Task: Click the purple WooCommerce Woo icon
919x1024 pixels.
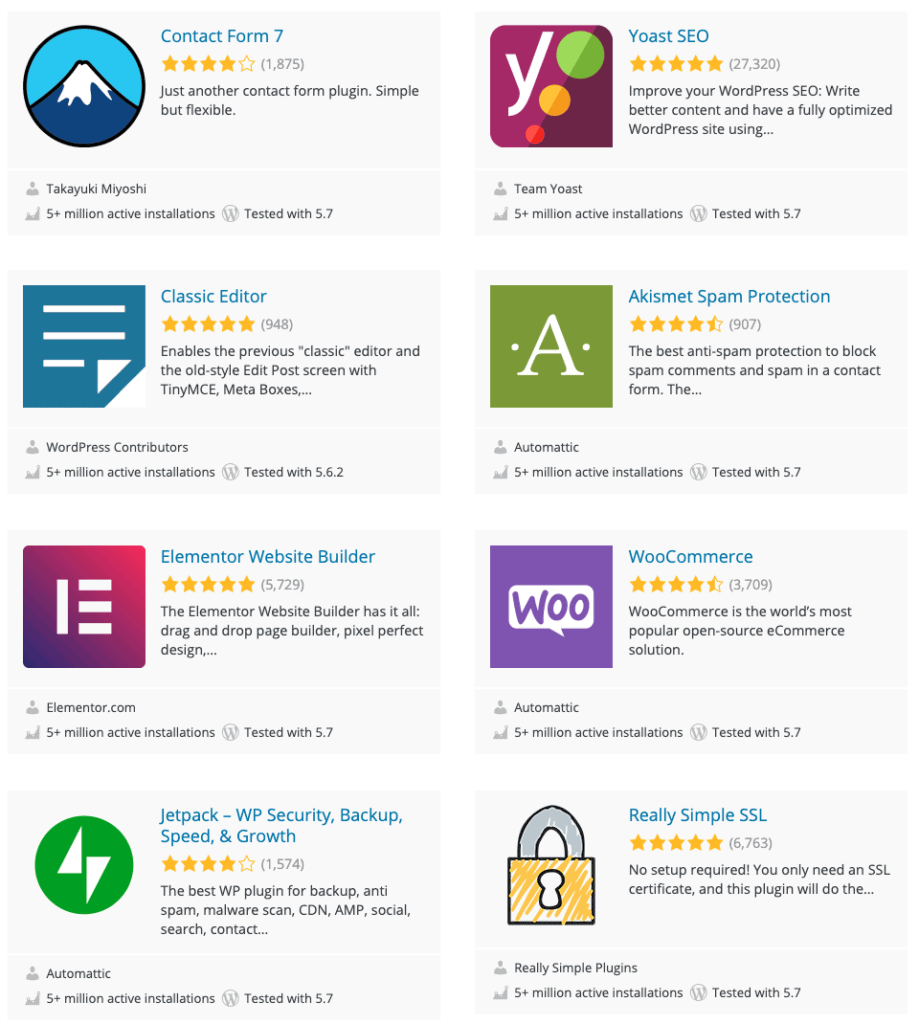Action: pos(551,606)
